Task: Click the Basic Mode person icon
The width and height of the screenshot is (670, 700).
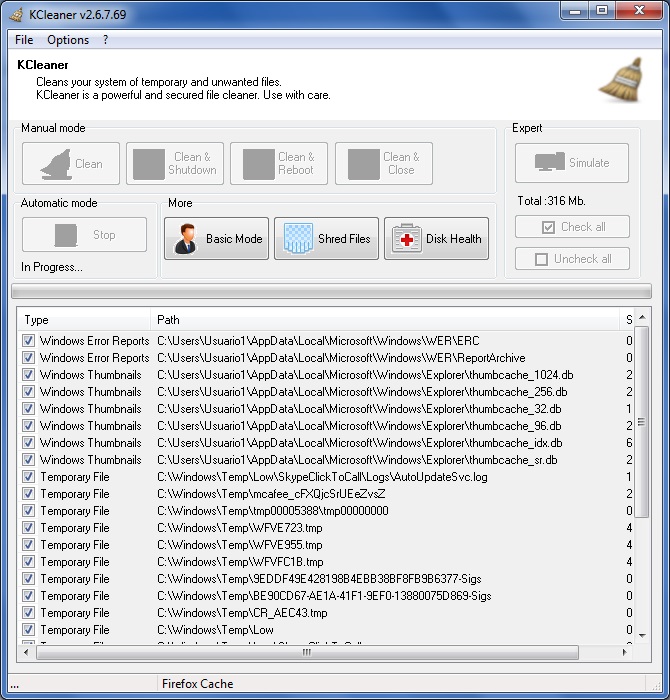Action: coord(185,239)
